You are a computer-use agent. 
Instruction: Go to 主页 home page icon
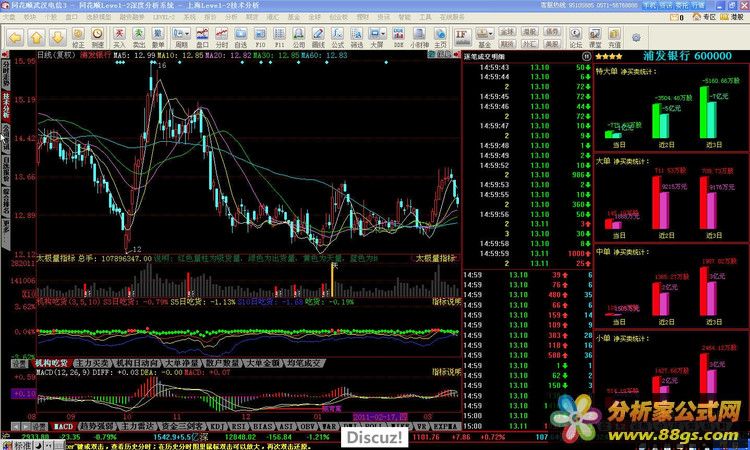pos(440,37)
